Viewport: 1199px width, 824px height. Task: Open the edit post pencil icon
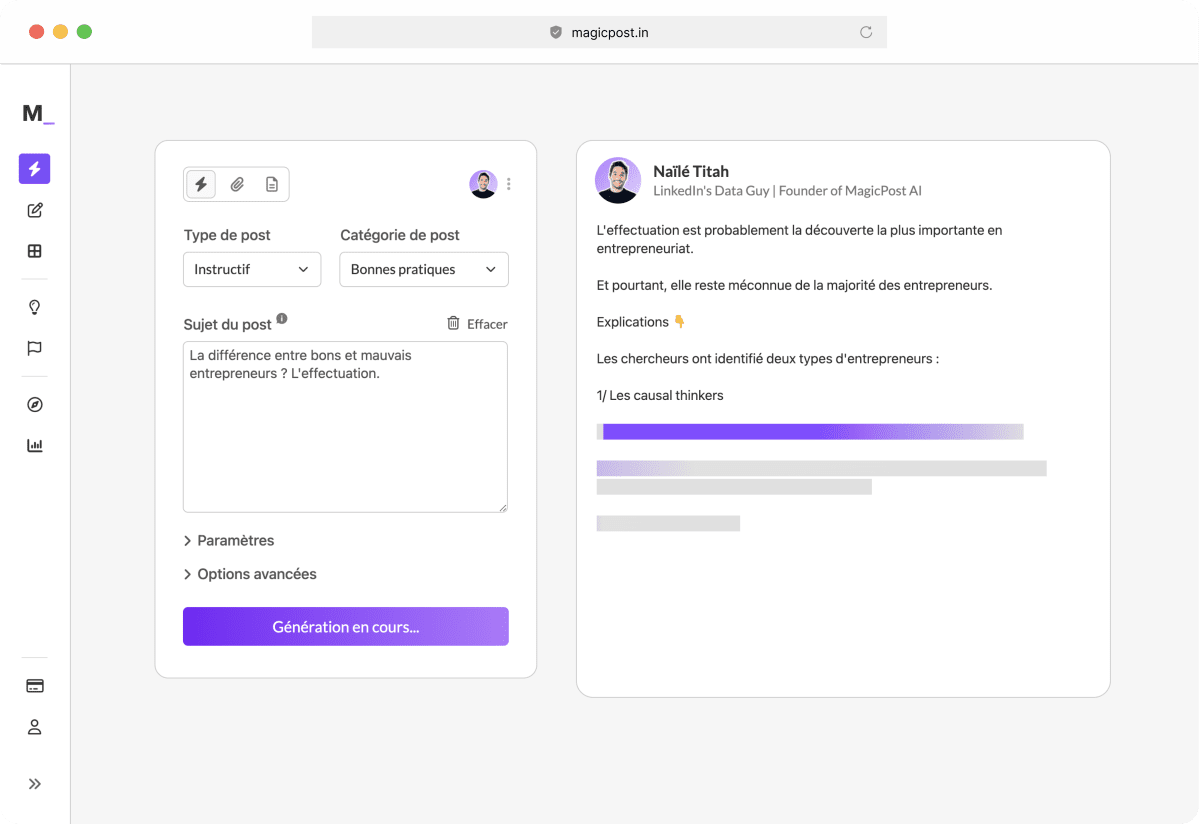pyautogui.click(x=35, y=210)
